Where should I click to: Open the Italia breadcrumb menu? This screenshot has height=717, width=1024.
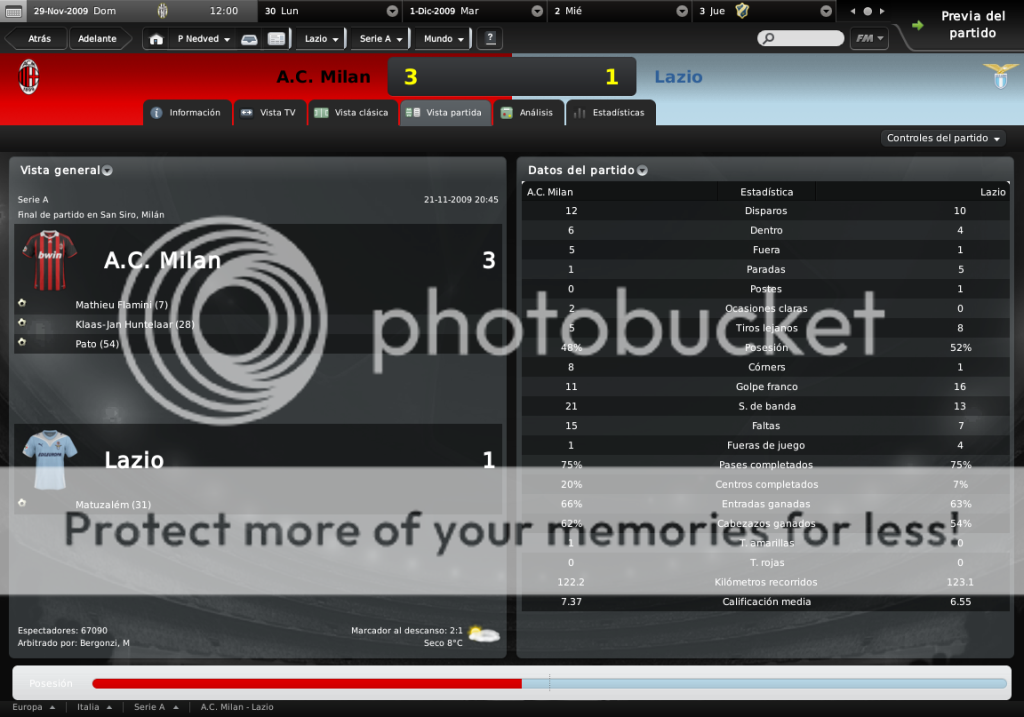coord(94,707)
